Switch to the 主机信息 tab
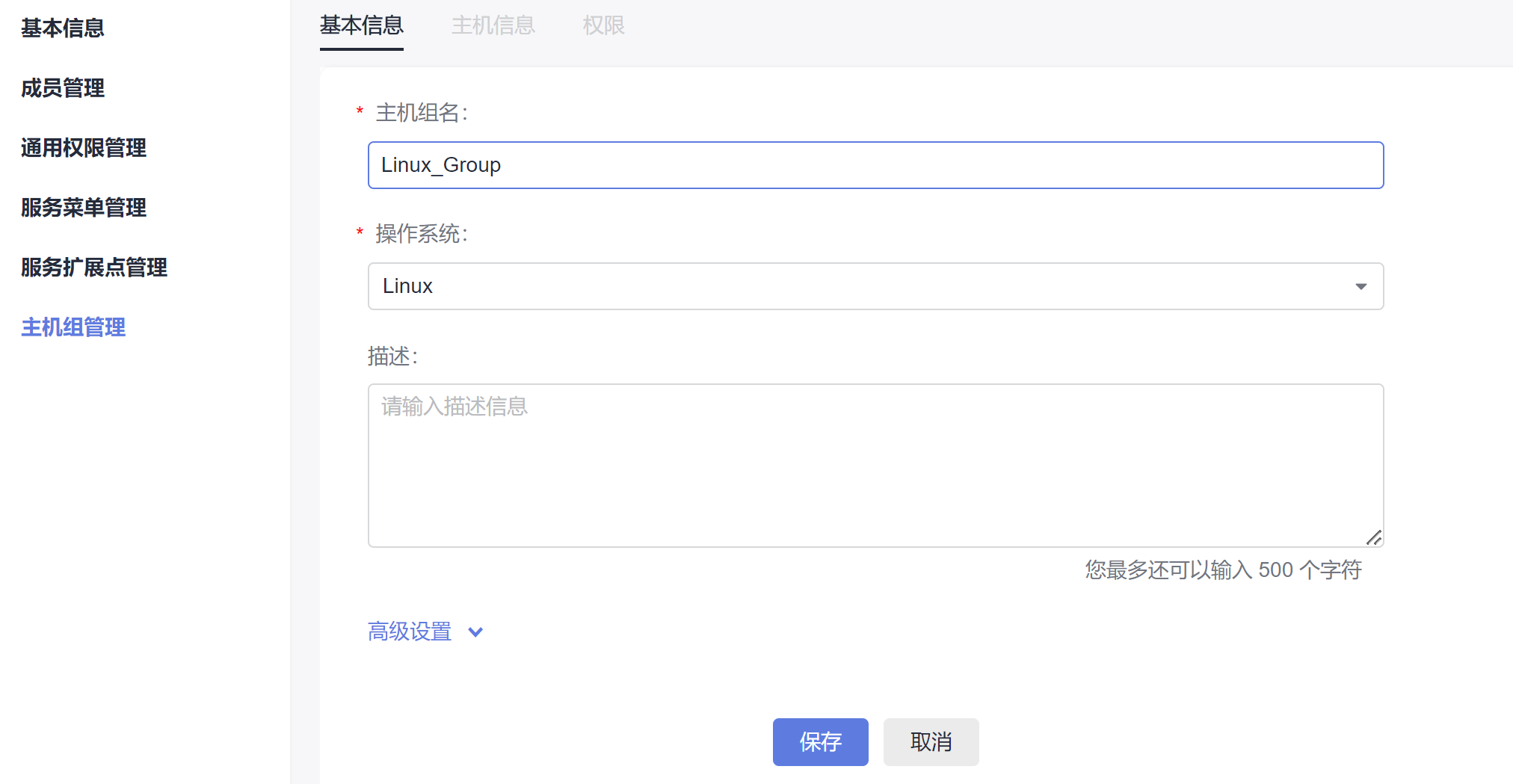1513x784 pixels. tap(493, 26)
